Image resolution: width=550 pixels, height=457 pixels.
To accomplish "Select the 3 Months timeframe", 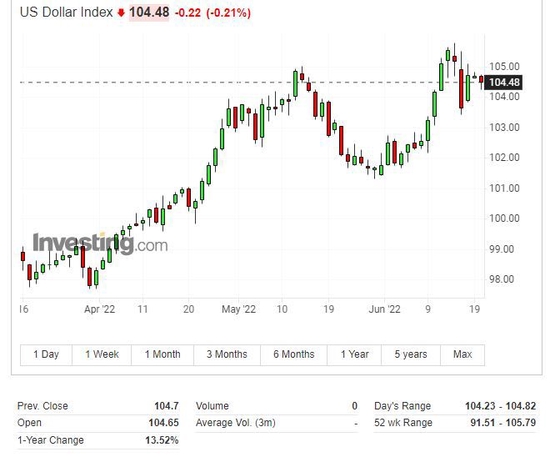I will pos(227,355).
